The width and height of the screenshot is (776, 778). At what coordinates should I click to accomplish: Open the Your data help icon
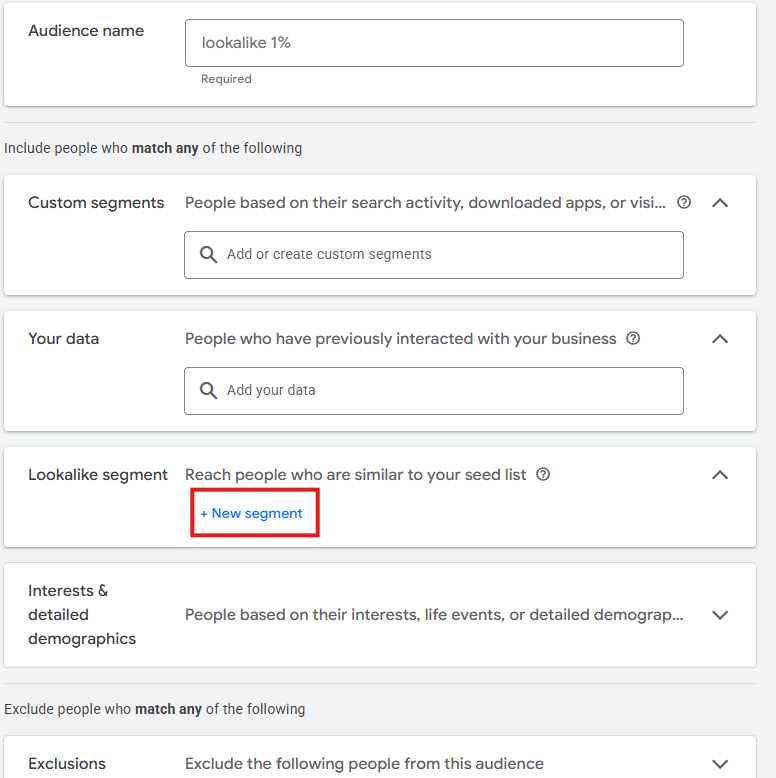pyautogui.click(x=633, y=338)
